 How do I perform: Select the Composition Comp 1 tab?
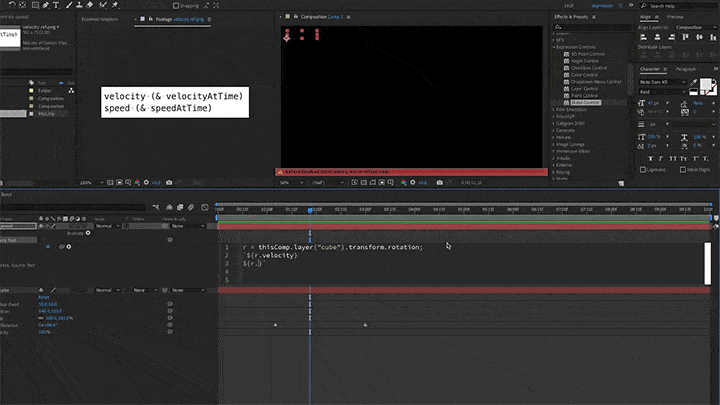pyautogui.click(x=321, y=17)
